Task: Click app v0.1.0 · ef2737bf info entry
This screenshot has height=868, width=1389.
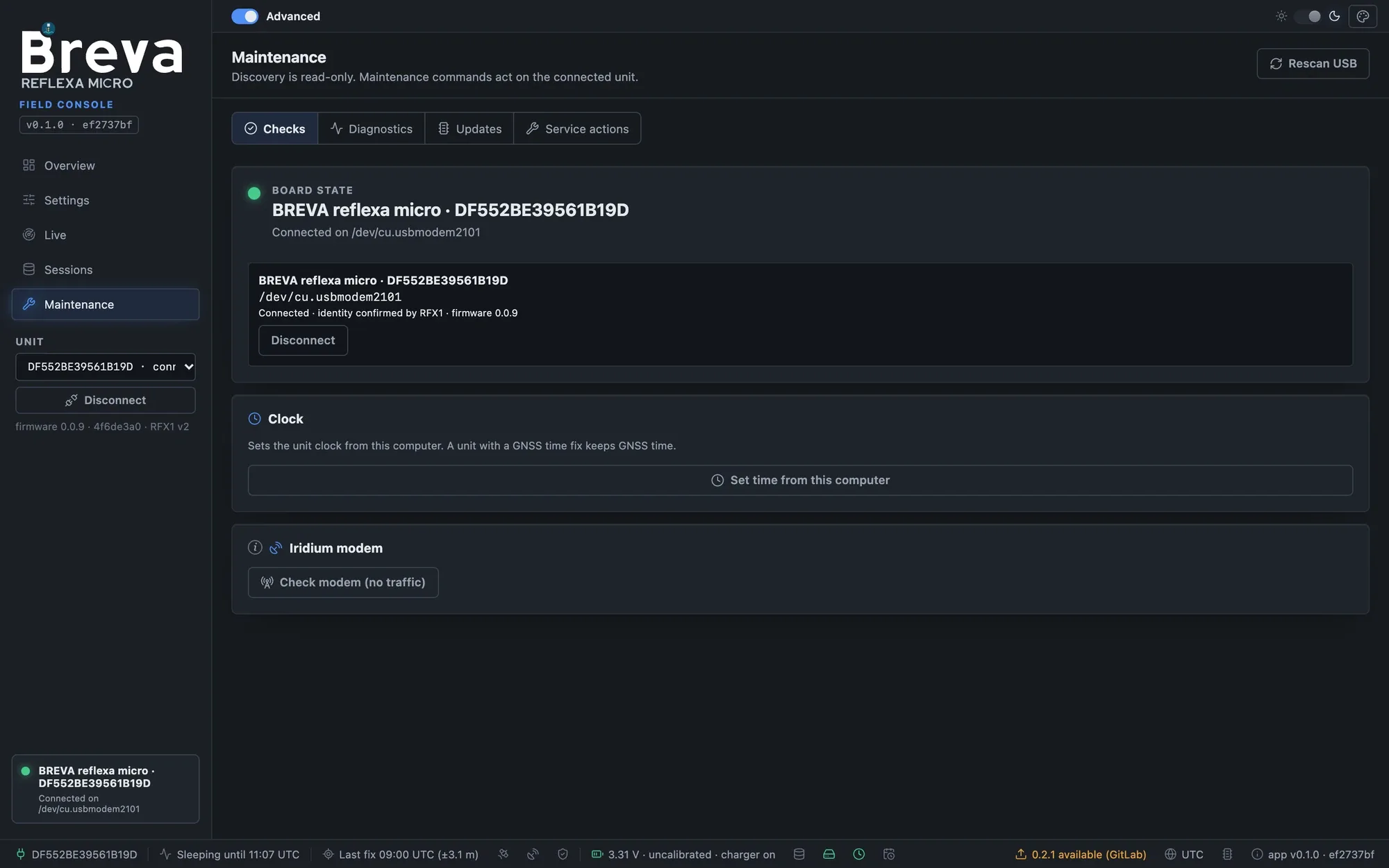Action: tap(1313, 854)
